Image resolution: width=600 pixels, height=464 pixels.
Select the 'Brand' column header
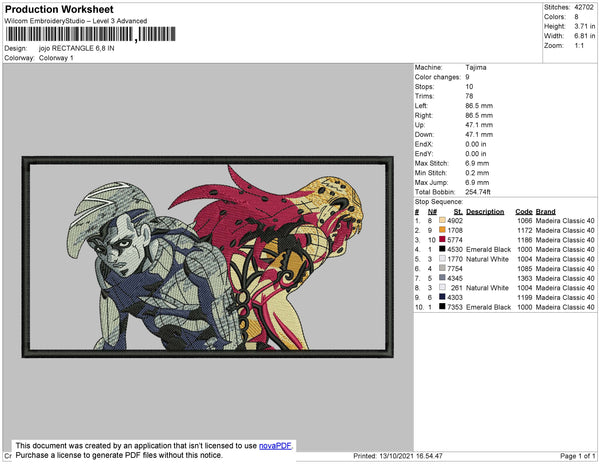[x=545, y=212]
